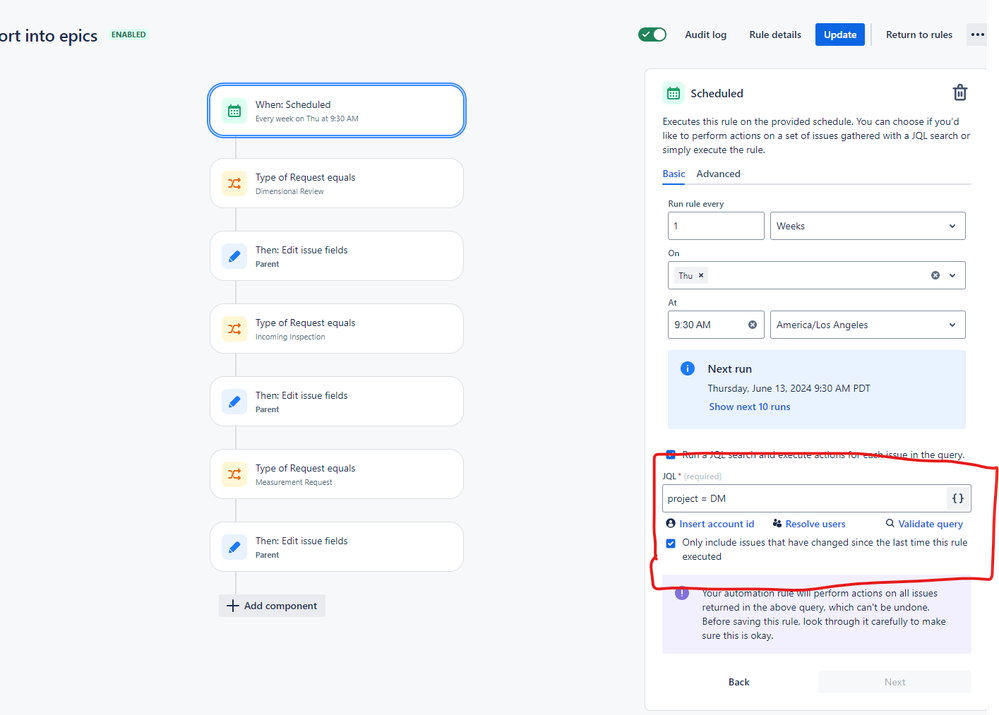This screenshot has width=999, height=715.
Task: Toggle the rule enabled switch off
Action: point(652,34)
